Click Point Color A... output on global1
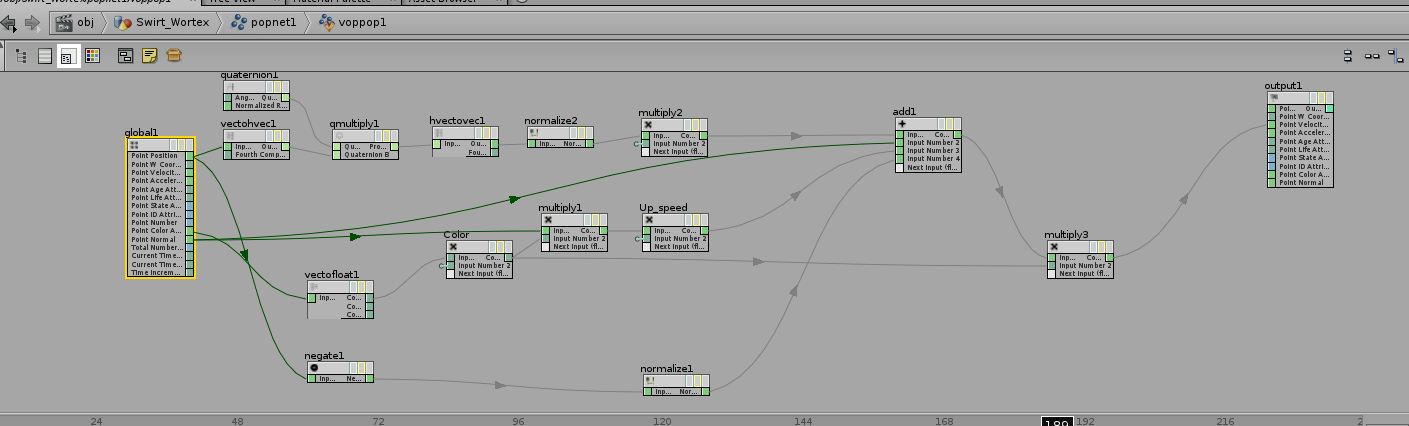 (x=190, y=231)
